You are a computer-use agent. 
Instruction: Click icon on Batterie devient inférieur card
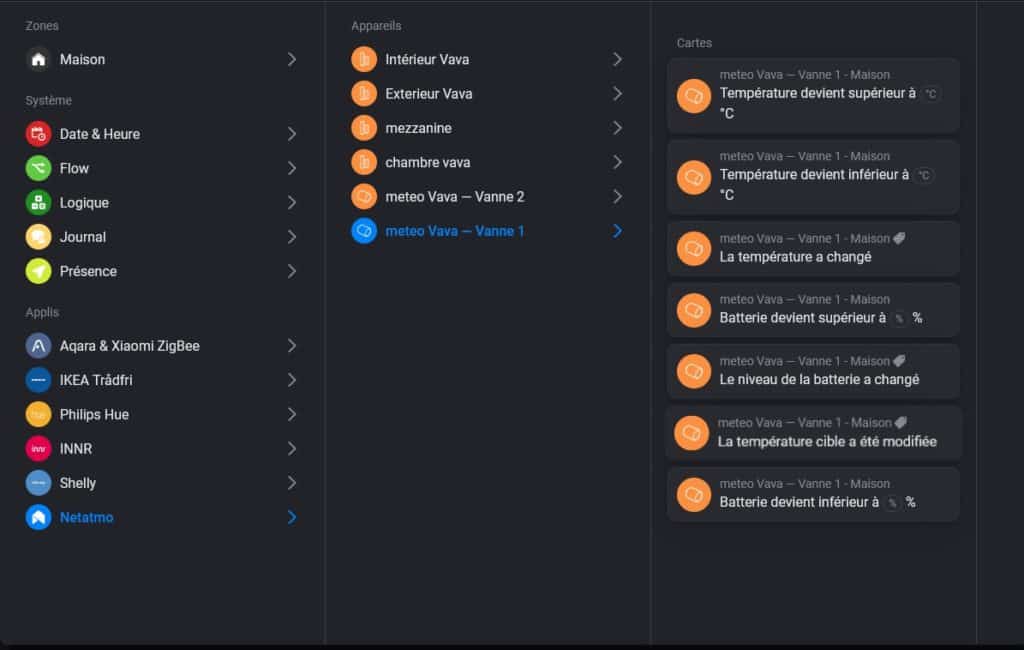point(694,494)
